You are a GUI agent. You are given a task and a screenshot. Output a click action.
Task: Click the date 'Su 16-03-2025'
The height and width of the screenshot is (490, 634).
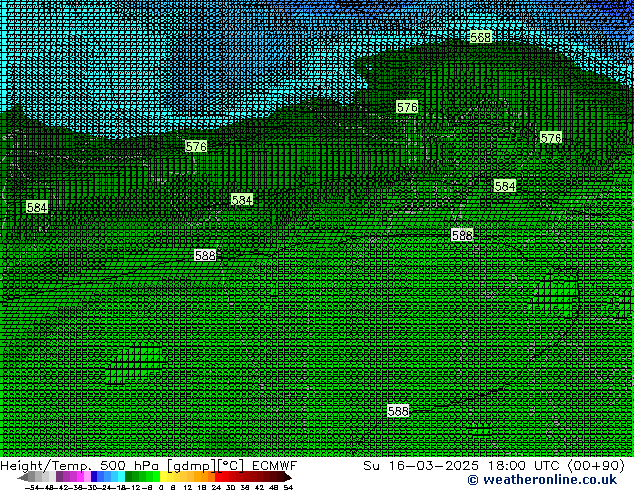click(421, 465)
